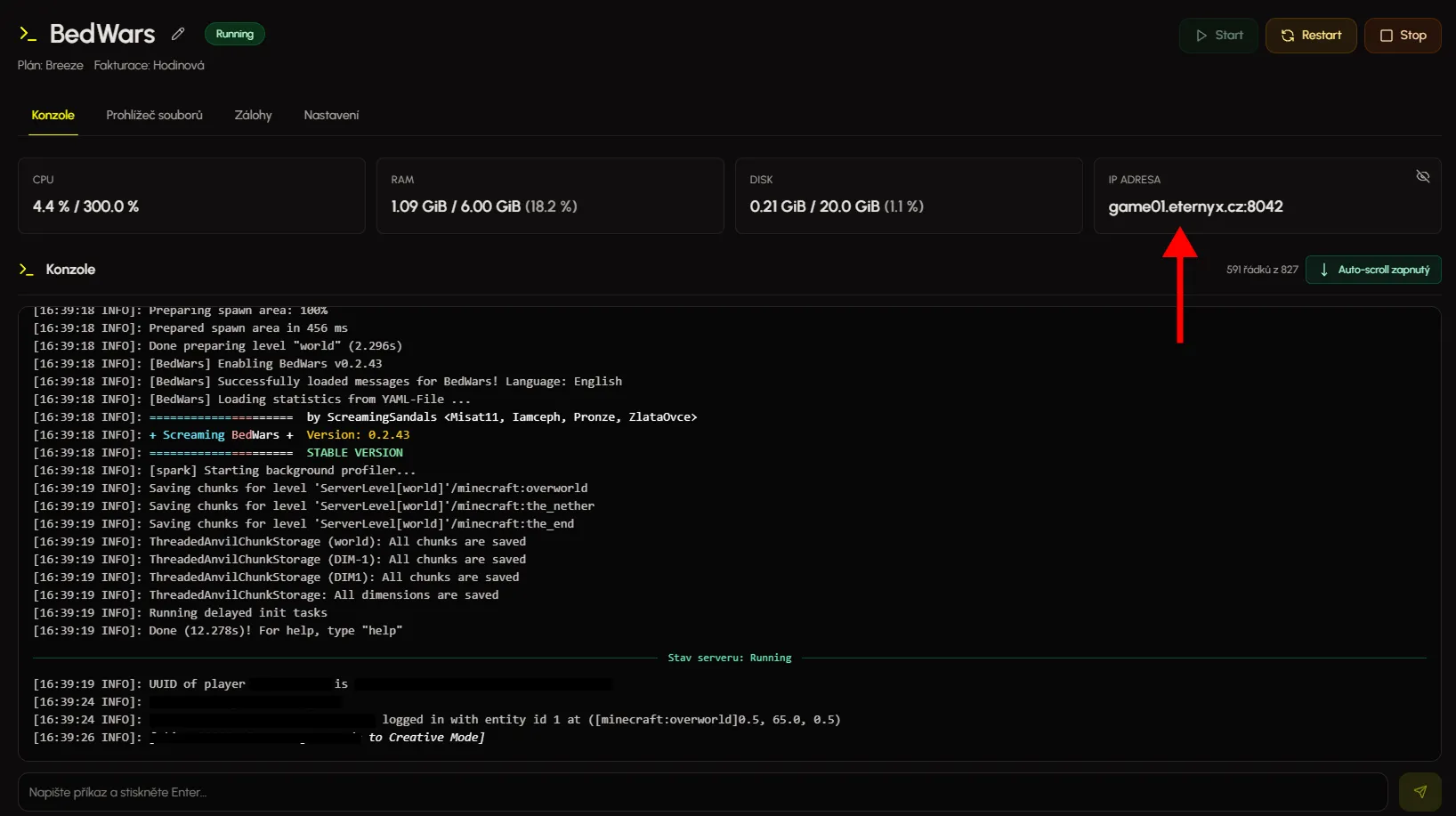Click '591 řádků z 827' line counter
This screenshot has width=1456, height=816.
click(1262, 270)
